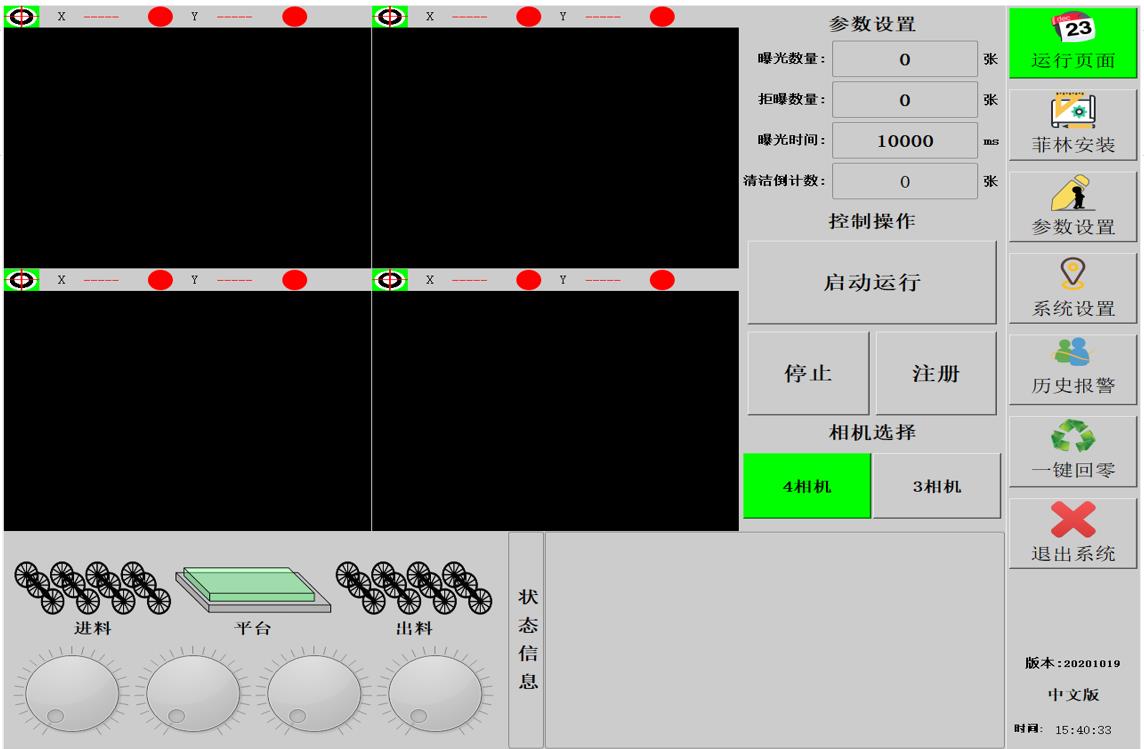Click top-left camera crosshair target icon

(22, 16)
